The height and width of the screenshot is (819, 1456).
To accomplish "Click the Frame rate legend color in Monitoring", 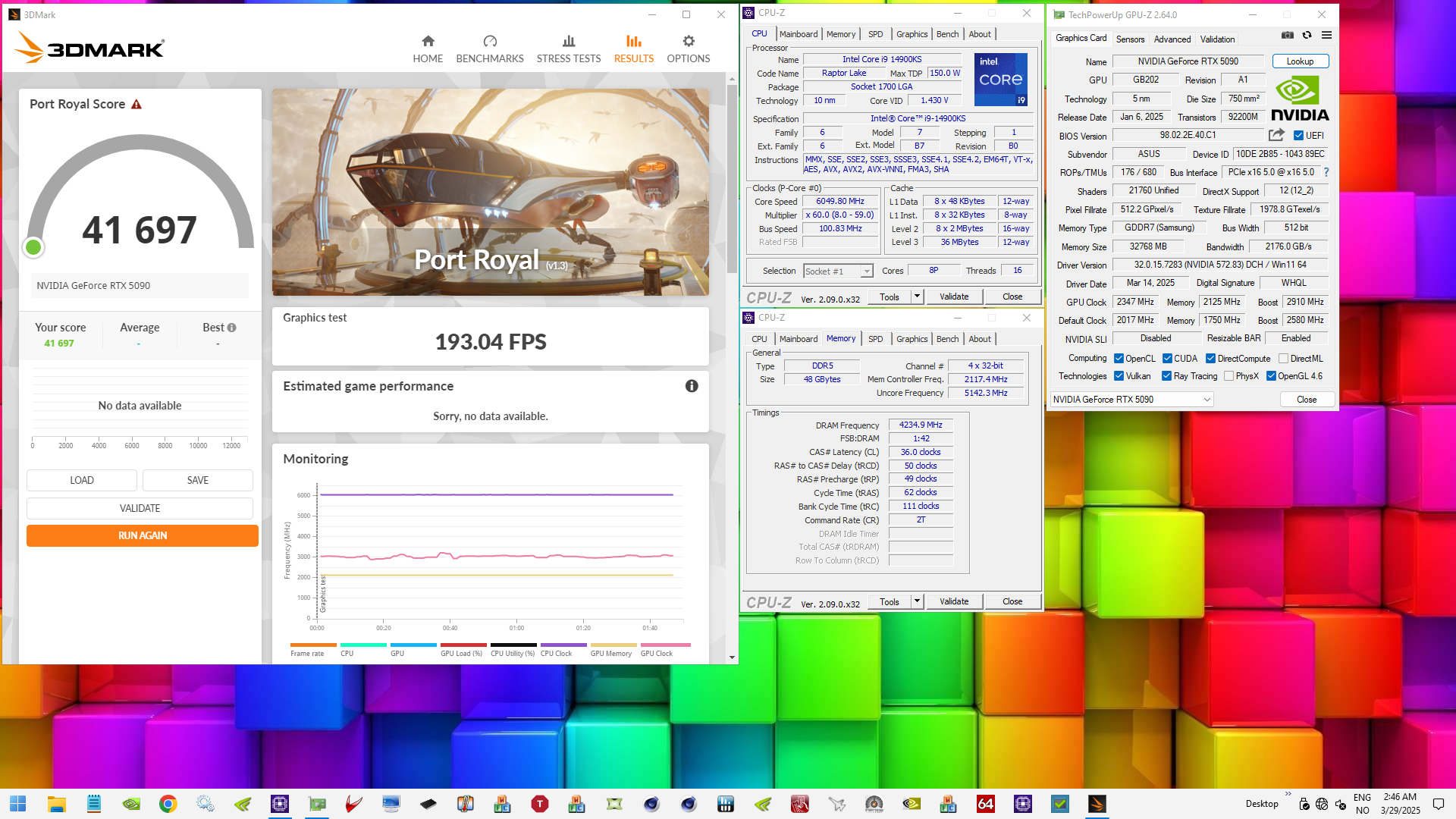I will (x=313, y=645).
